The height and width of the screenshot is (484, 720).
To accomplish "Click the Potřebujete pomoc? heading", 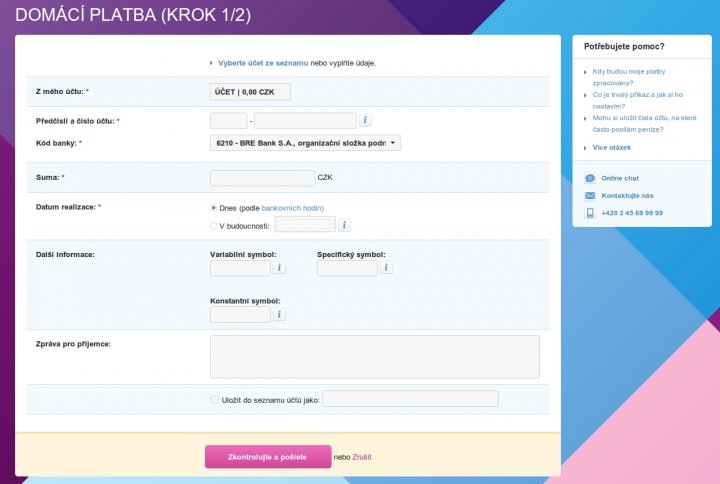I will point(624,46).
